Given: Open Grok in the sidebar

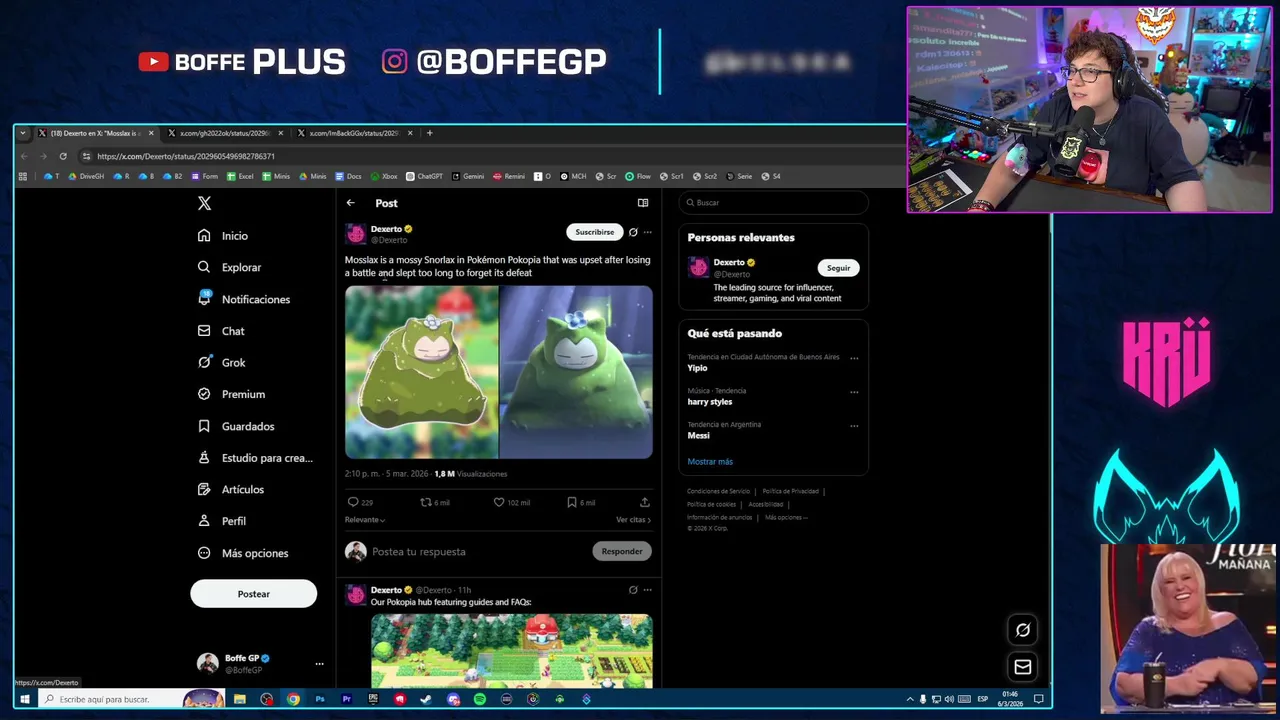Looking at the screenshot, I should click(221, 363).
